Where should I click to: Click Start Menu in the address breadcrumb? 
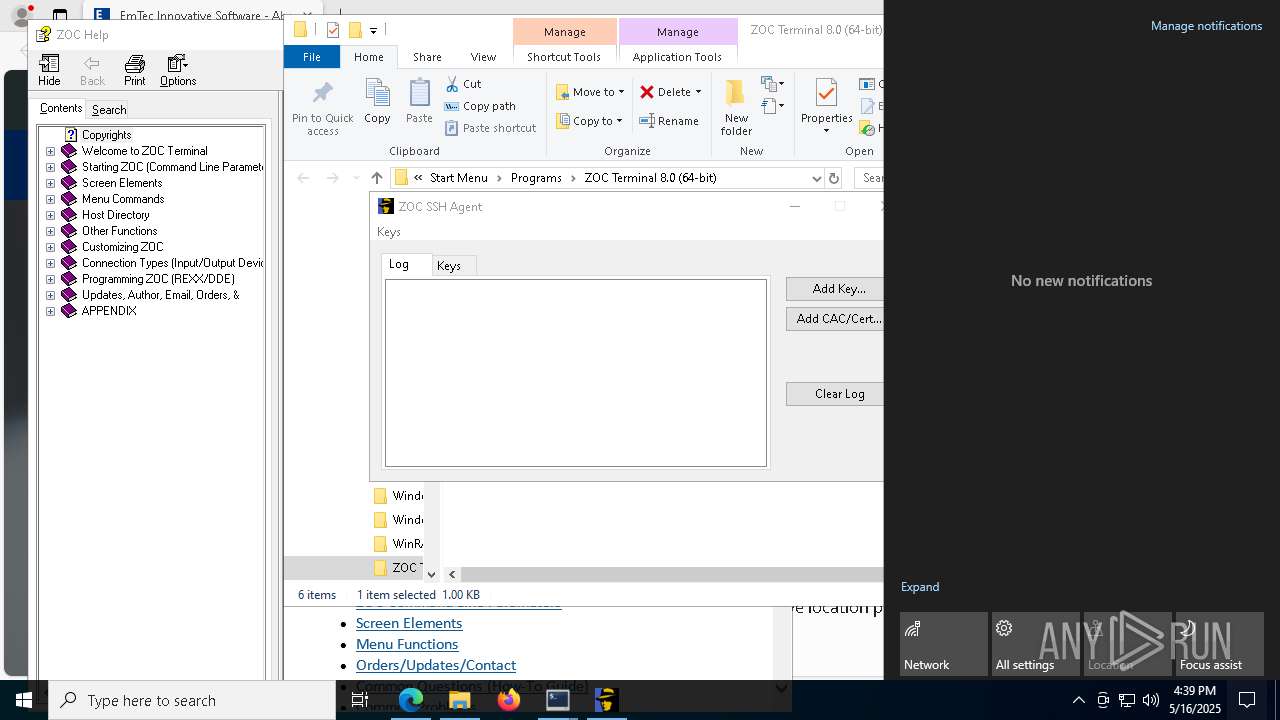click(459, 178)
